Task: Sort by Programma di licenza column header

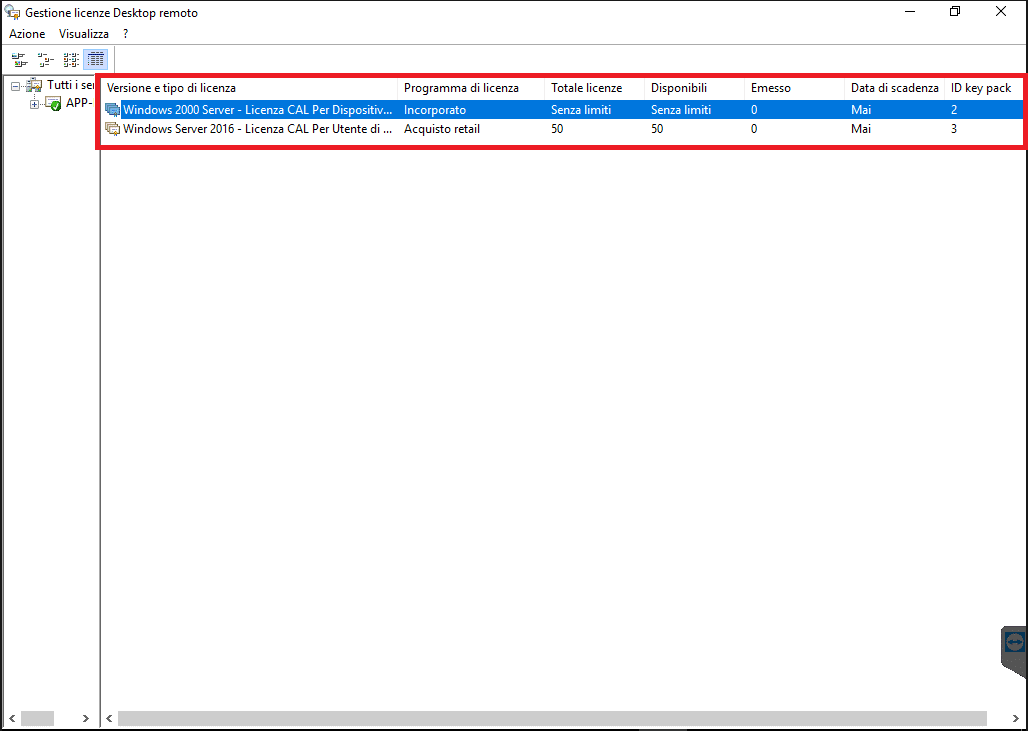Action: [x=471, y=88]
